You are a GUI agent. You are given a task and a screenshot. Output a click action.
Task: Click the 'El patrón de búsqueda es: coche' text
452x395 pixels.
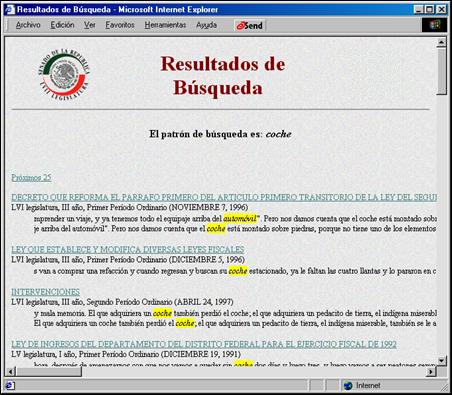[220, 134]
